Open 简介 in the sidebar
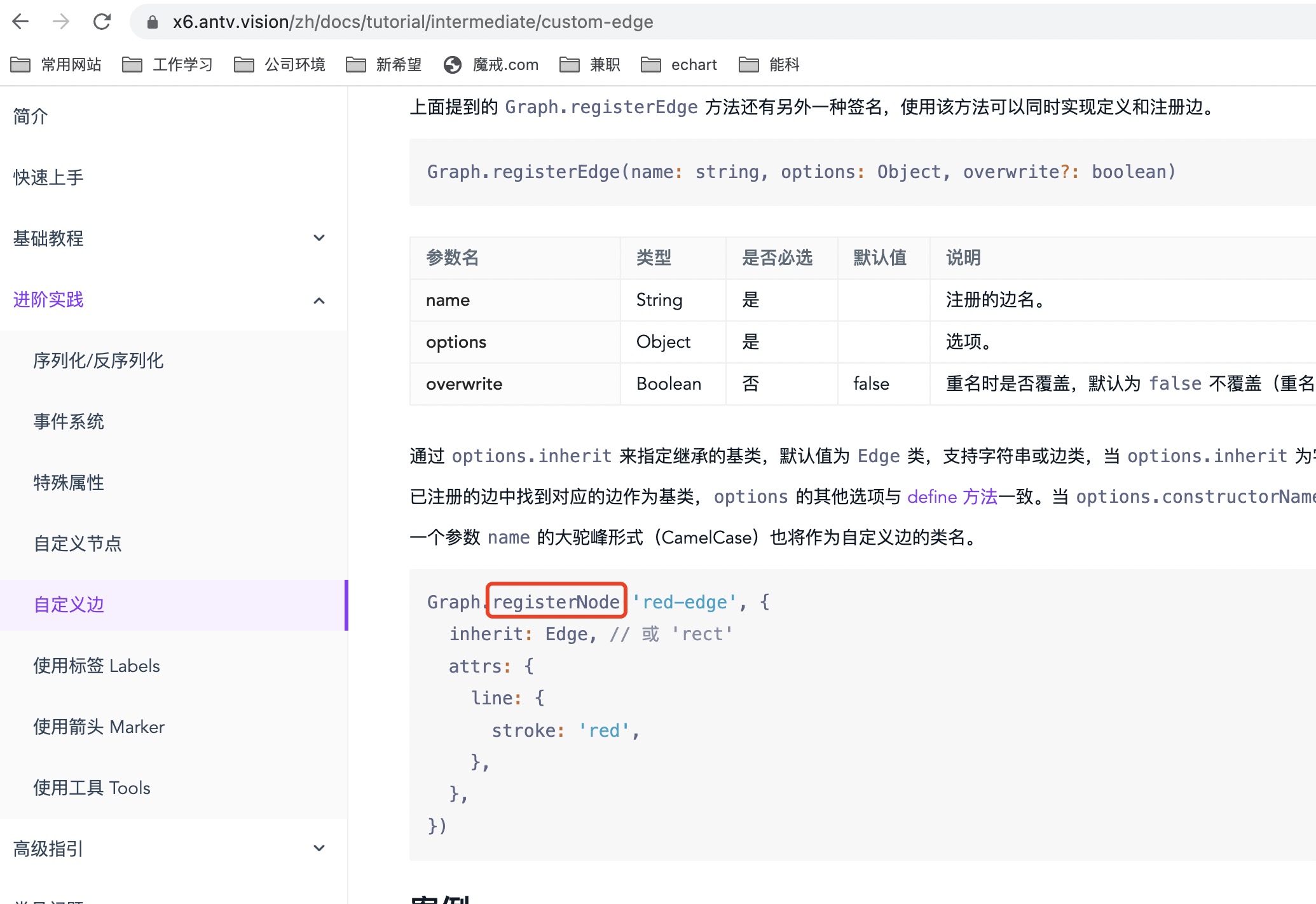1316x904 pixels. (31, 116)
